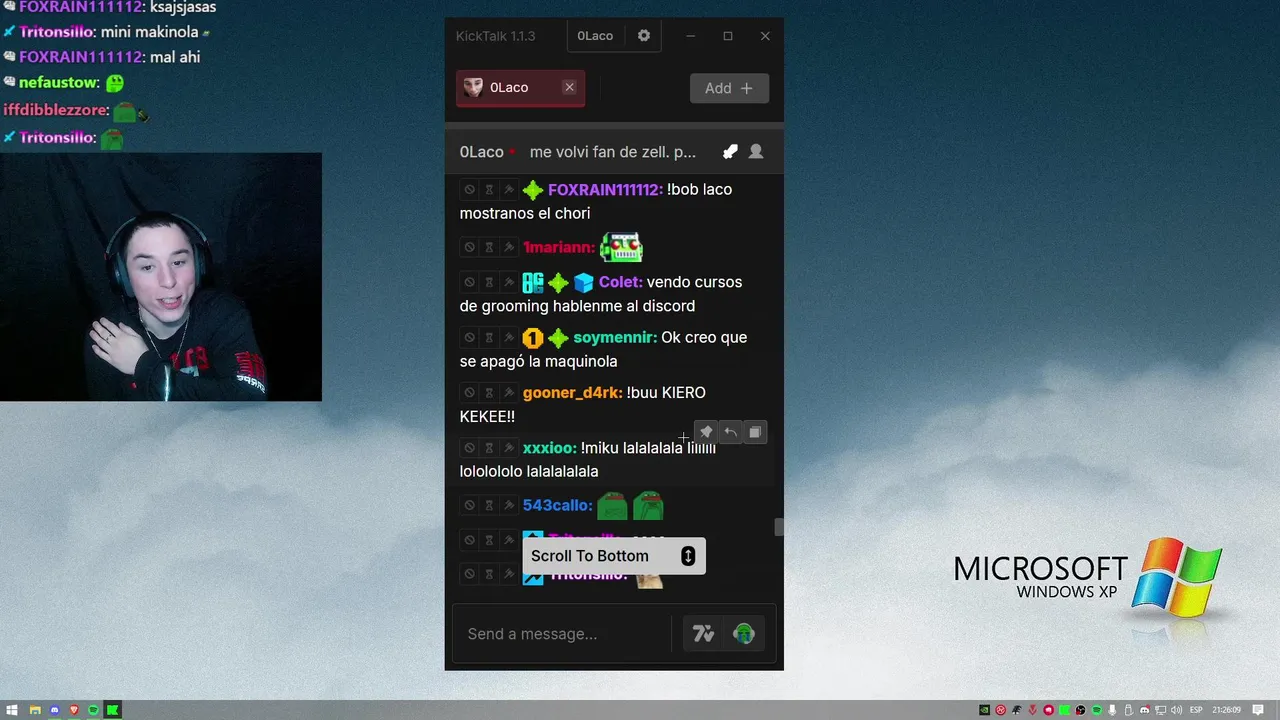This screenshot has width=1280, height=720.
Task: Open 7TV emote picker
Action: tap(704, 634)
